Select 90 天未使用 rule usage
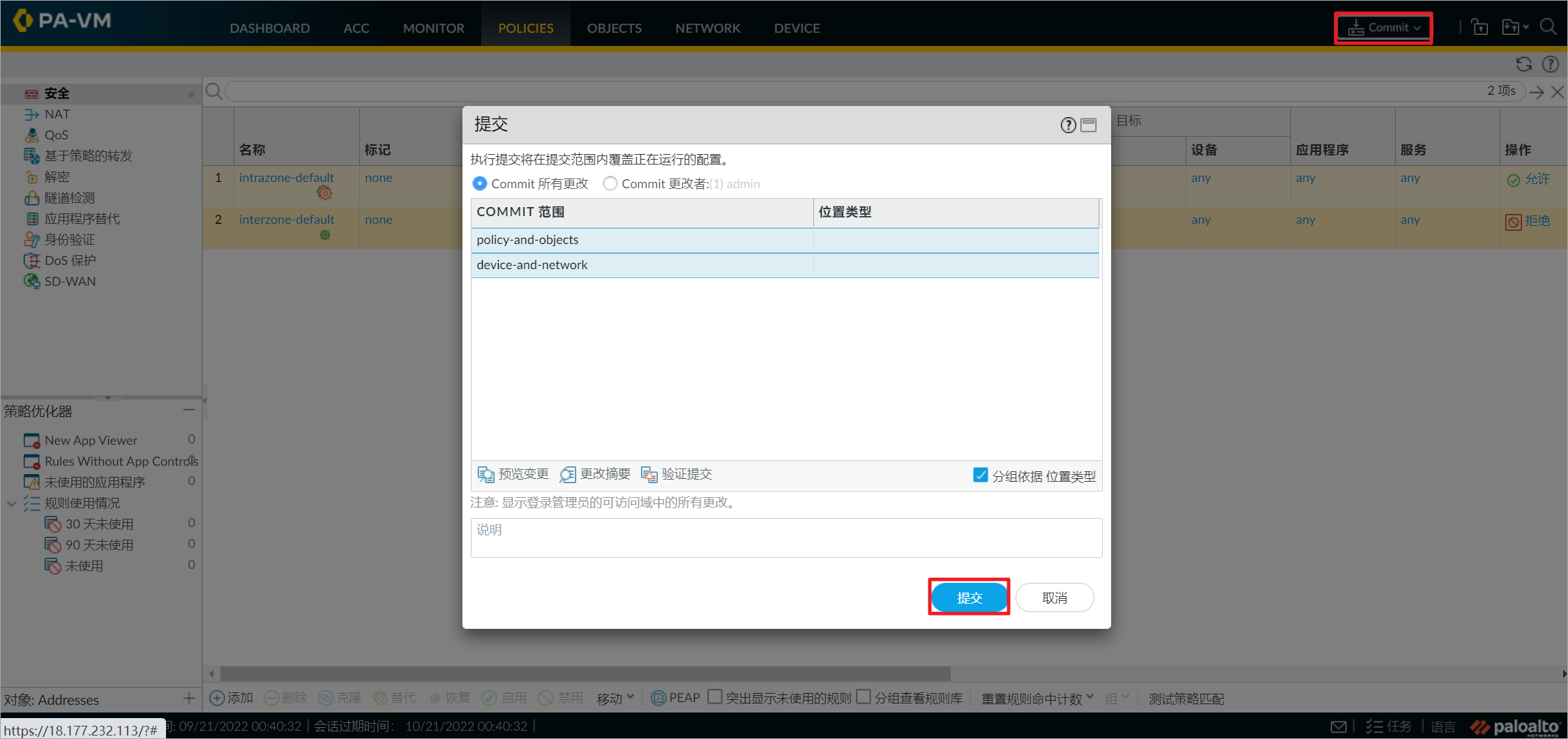The image size is (1568, 739). pos(99,545)
